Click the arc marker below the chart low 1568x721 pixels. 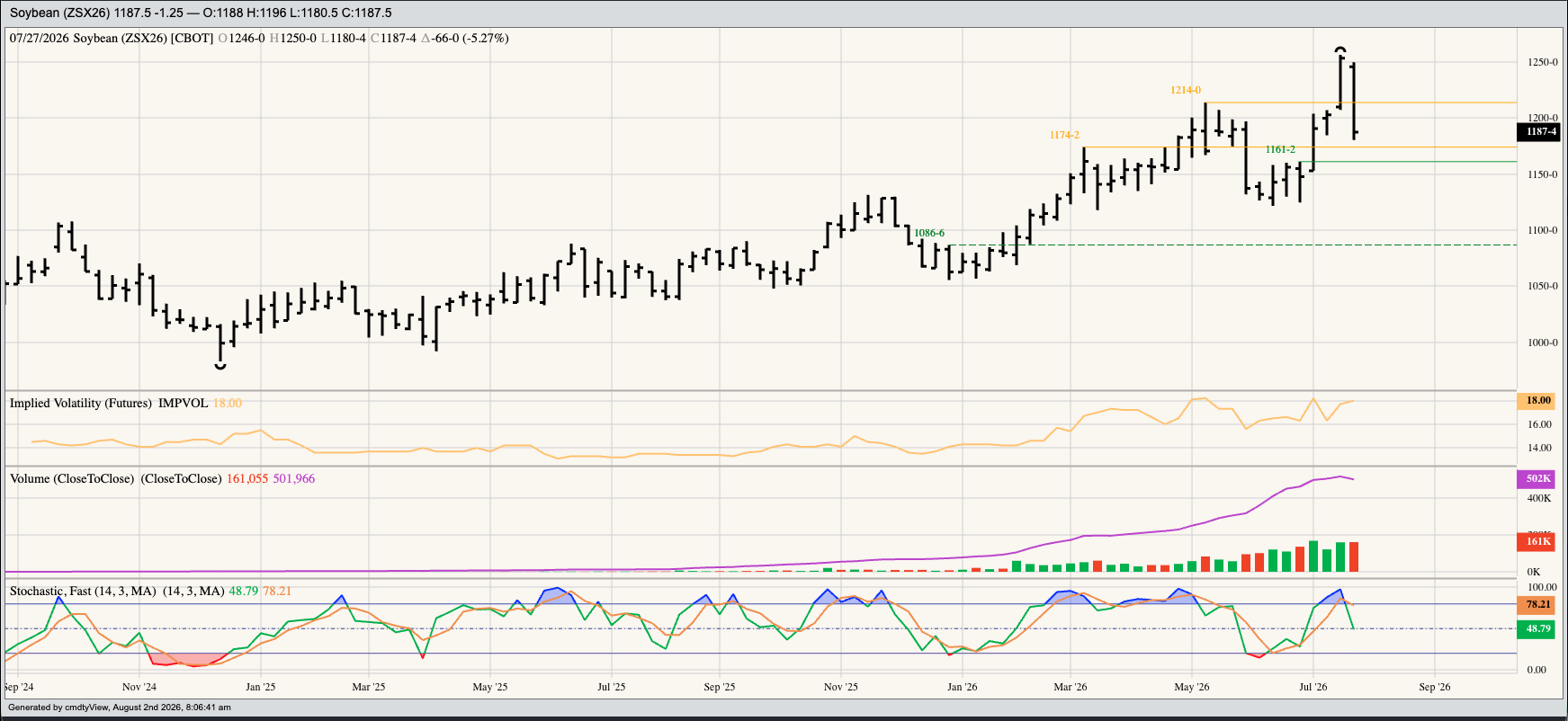click(x=220, y=367)
